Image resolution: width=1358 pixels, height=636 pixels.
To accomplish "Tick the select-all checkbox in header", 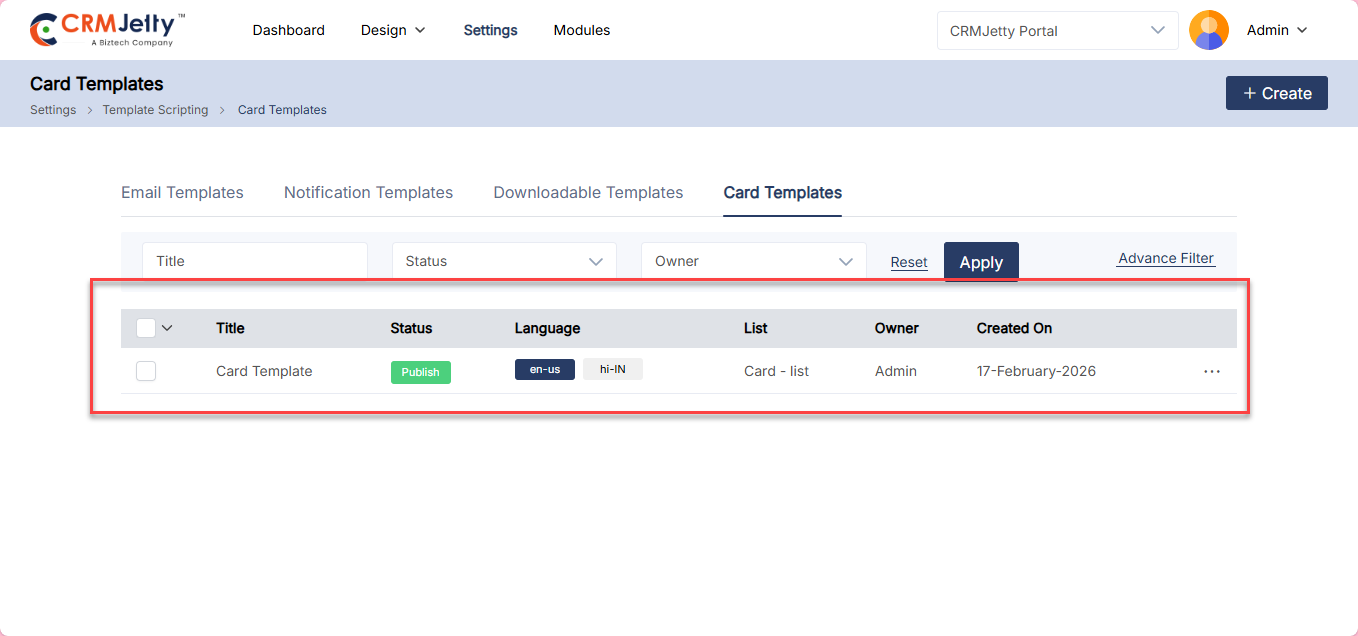I will (x=146, y=328).
